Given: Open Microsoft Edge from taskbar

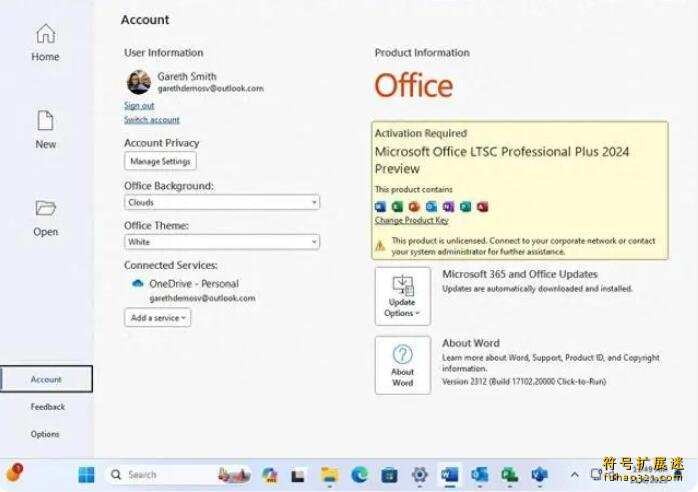Looking at the screenshot, I should click(359, 475).
